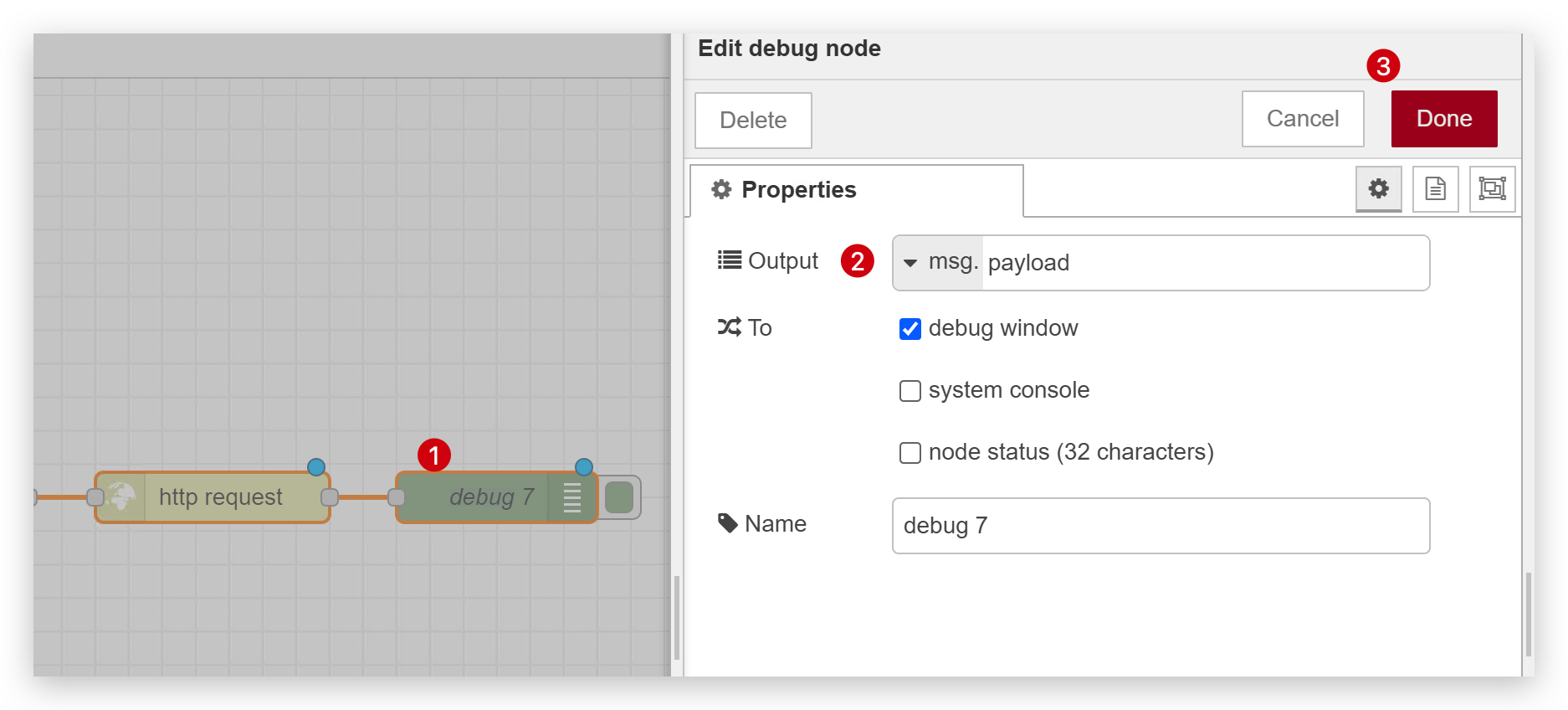Click the http request node input port
Image resolution: width=1568 pixels, height=710 pixels.
click(95, 497)
